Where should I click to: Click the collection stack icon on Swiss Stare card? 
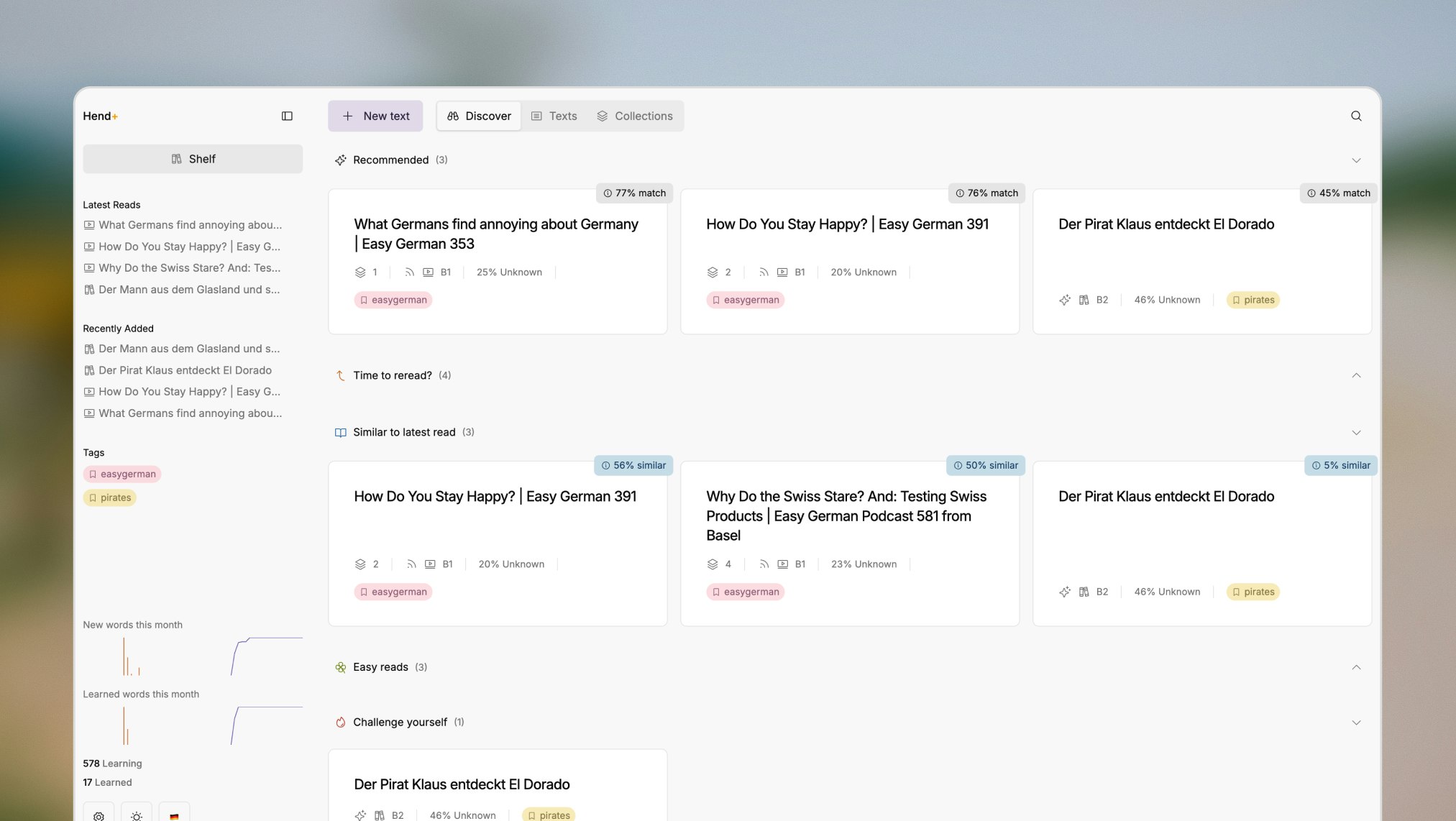[x=713, y=564]
